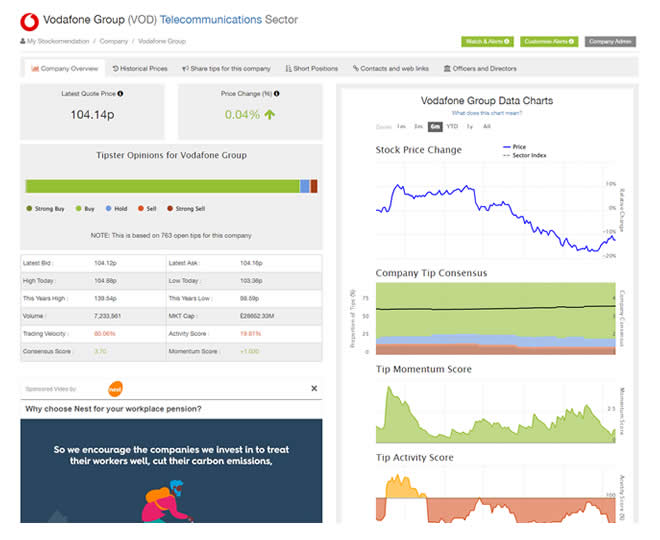Click the blue Hold legend dot
Image resolution: width=660 pixels, height=540 pixels.
coord(108,209)
